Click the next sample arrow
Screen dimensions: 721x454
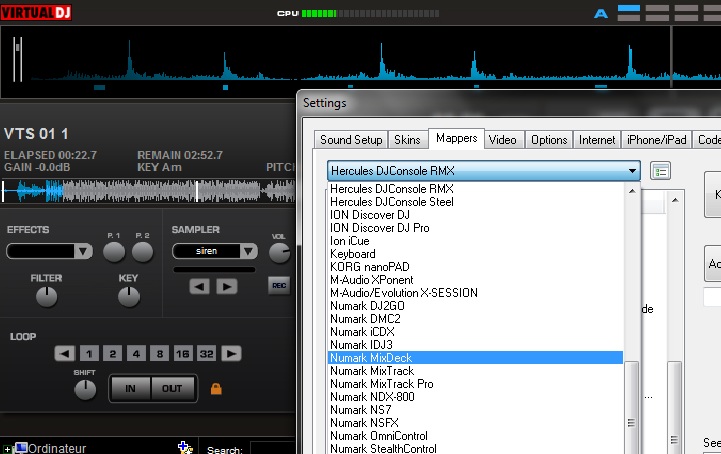pyautogui.click(x=227, y=287)
